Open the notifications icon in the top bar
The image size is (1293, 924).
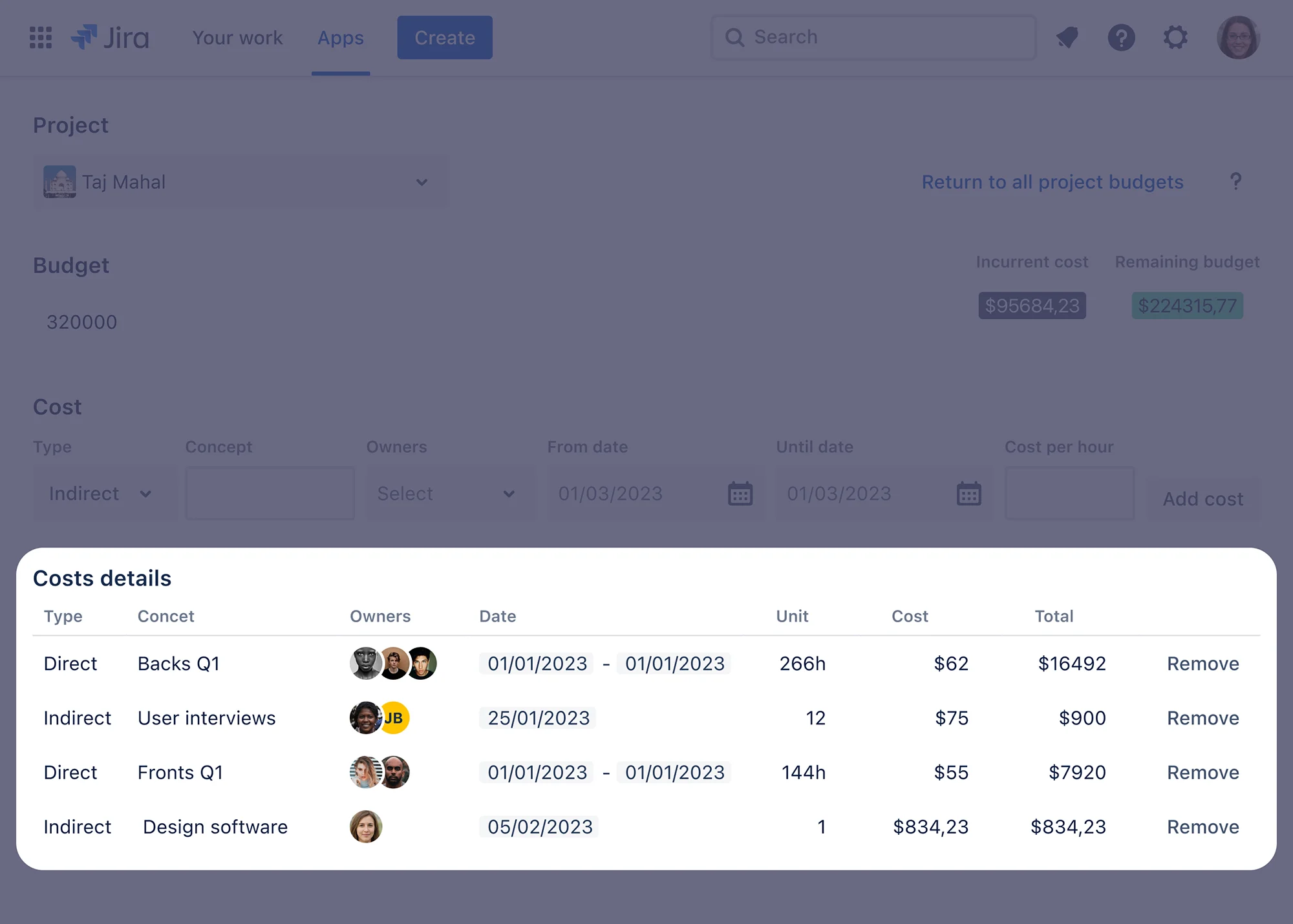1067,37
